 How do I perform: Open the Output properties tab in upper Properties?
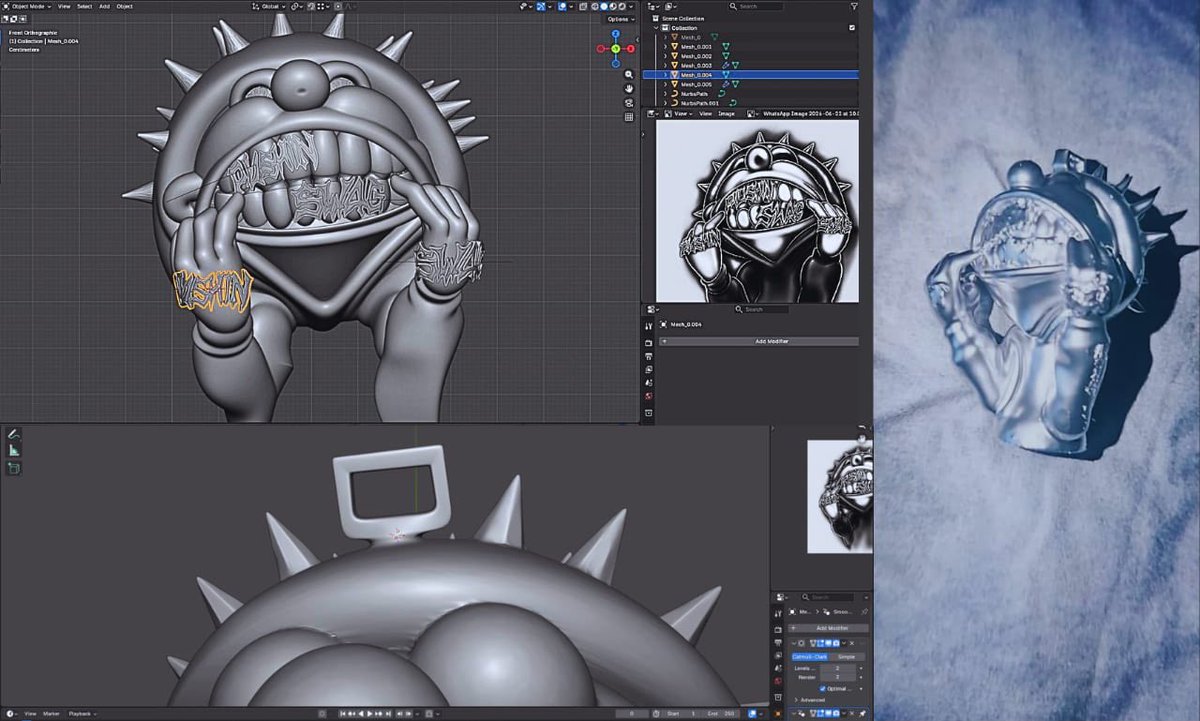pyautogui.click(x=648, y=357)
